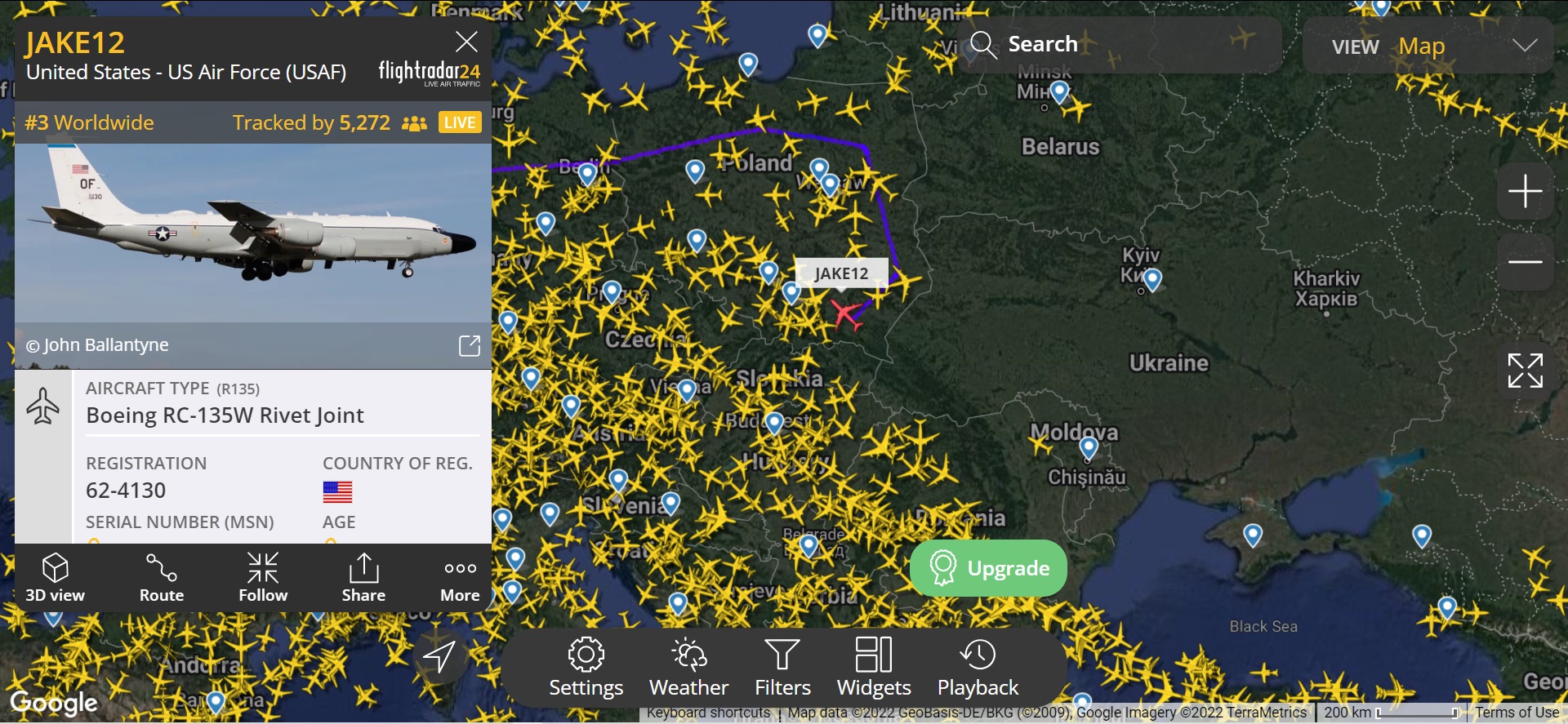The image size is (1568, 724).
Task: Follow the JAKE12 aircraft
Action: 263,578
